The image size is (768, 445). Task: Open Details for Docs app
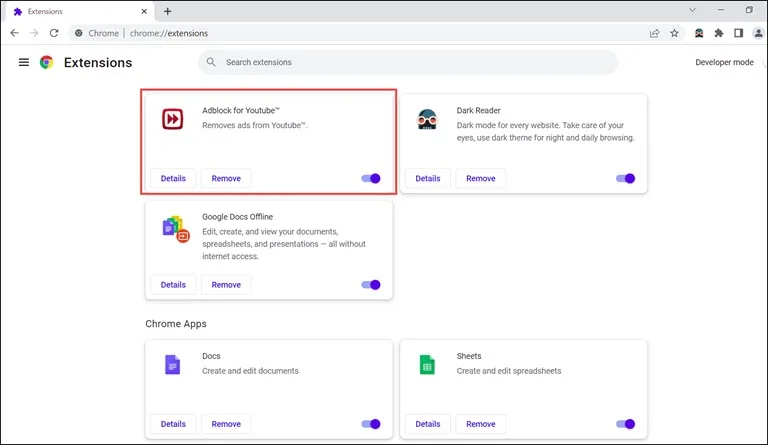[173, 424]
